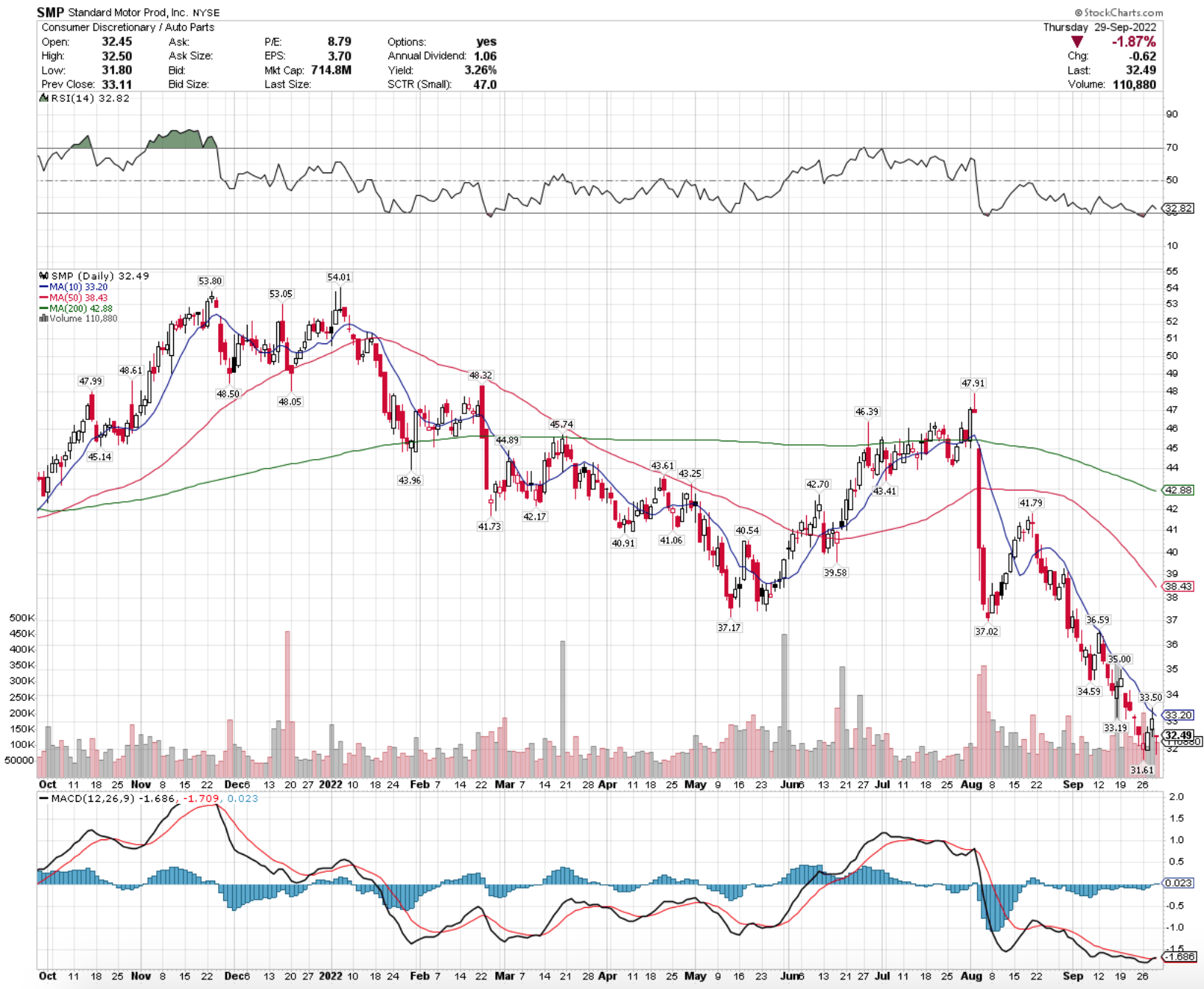Click the 43.96 January low label

[410, 480]
